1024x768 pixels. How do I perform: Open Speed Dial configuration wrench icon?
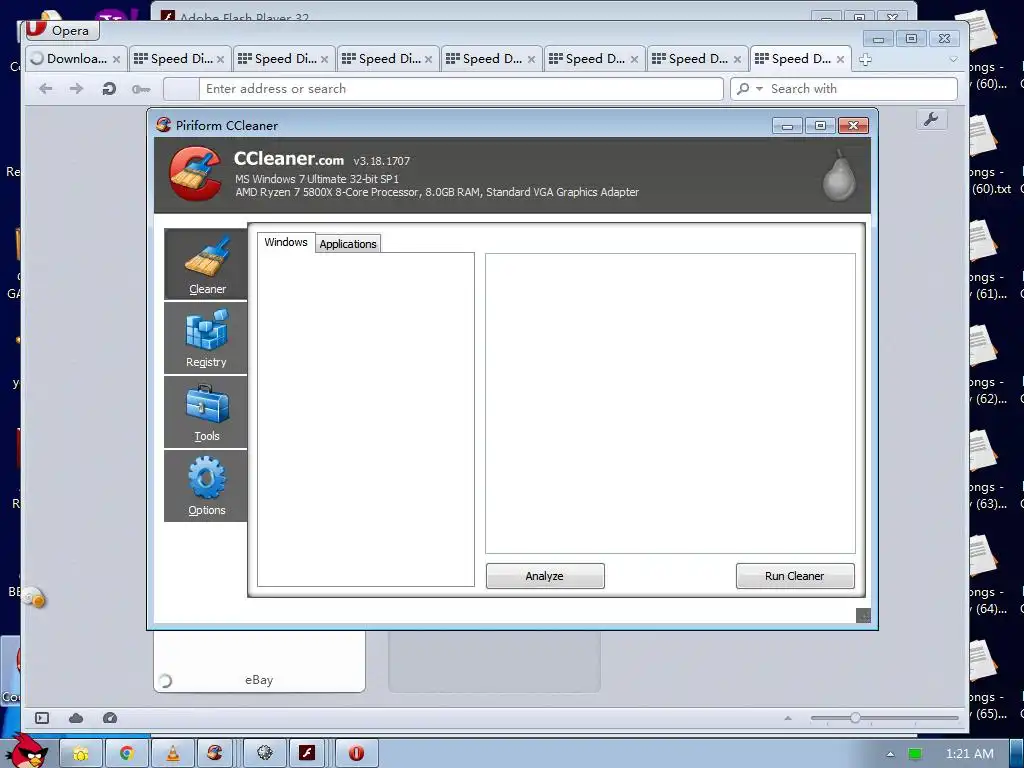[931, 120]
